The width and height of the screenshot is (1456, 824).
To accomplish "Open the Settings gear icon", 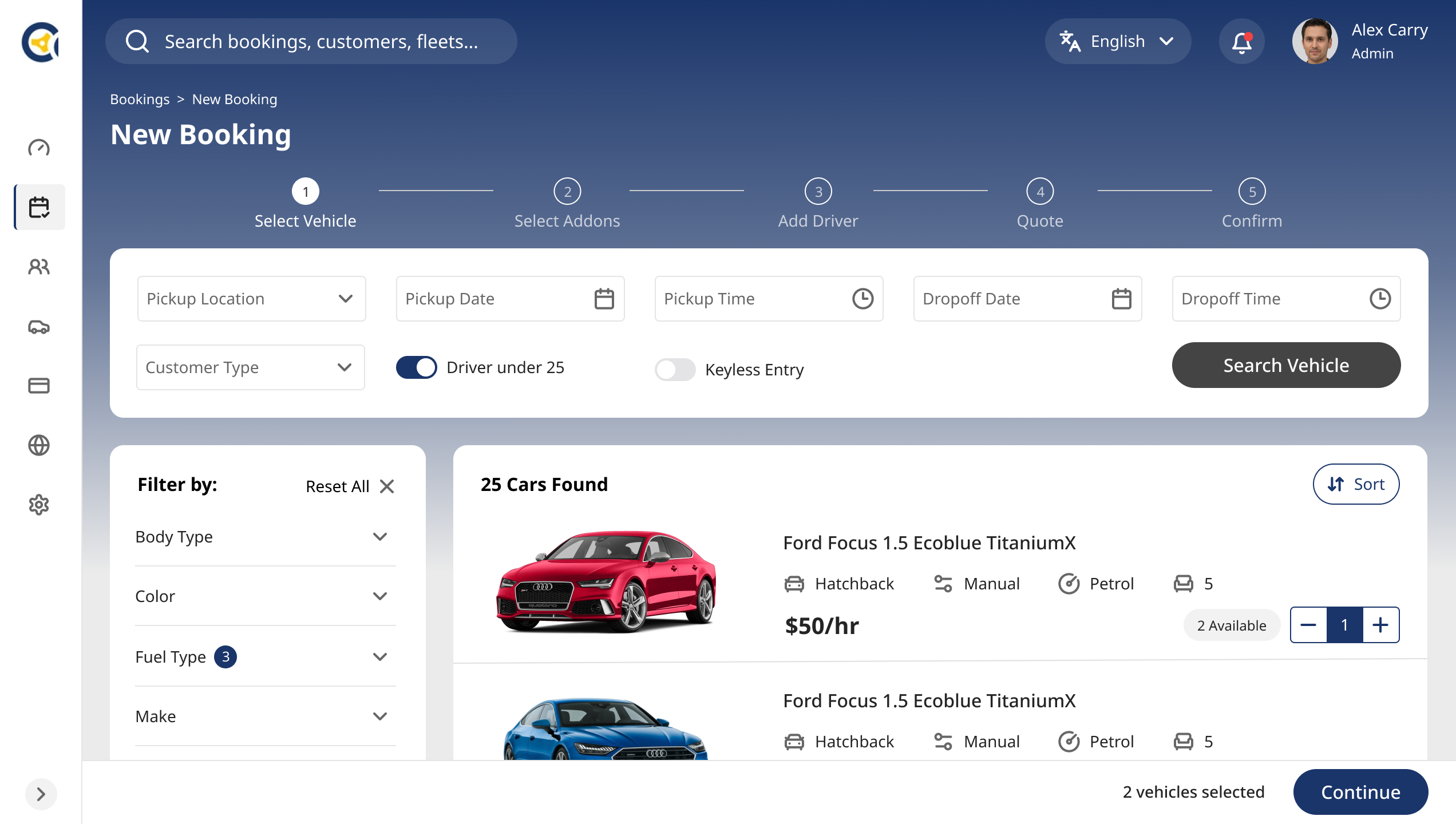I will coord(39,505).
